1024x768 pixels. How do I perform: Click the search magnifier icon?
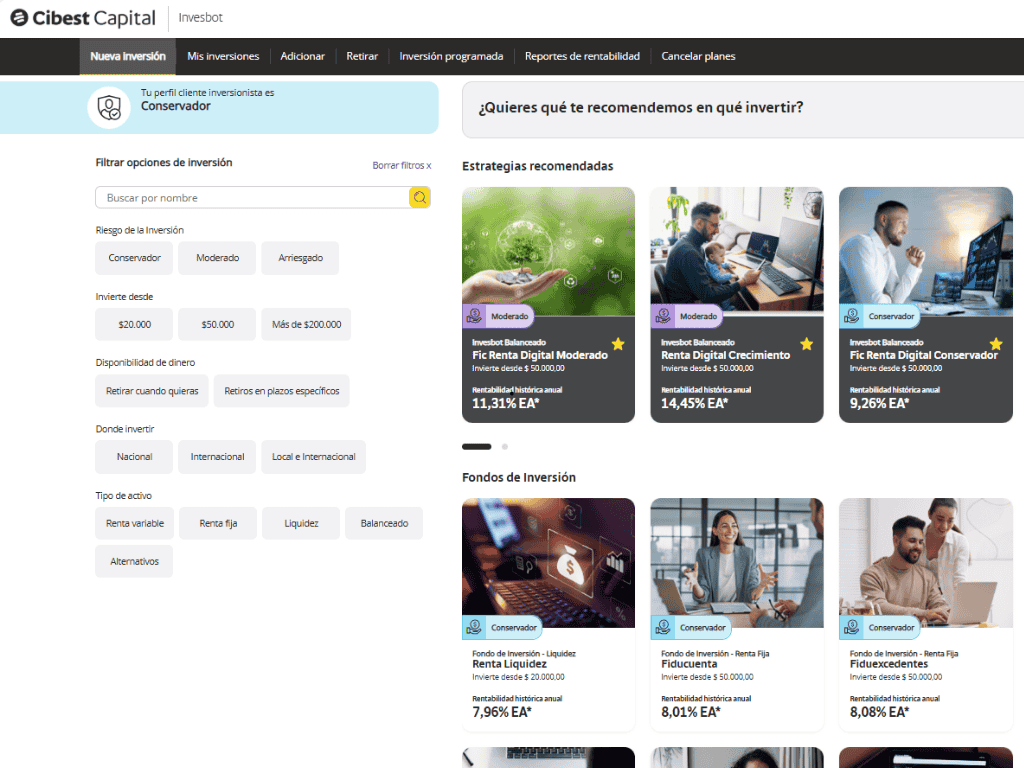420,197
